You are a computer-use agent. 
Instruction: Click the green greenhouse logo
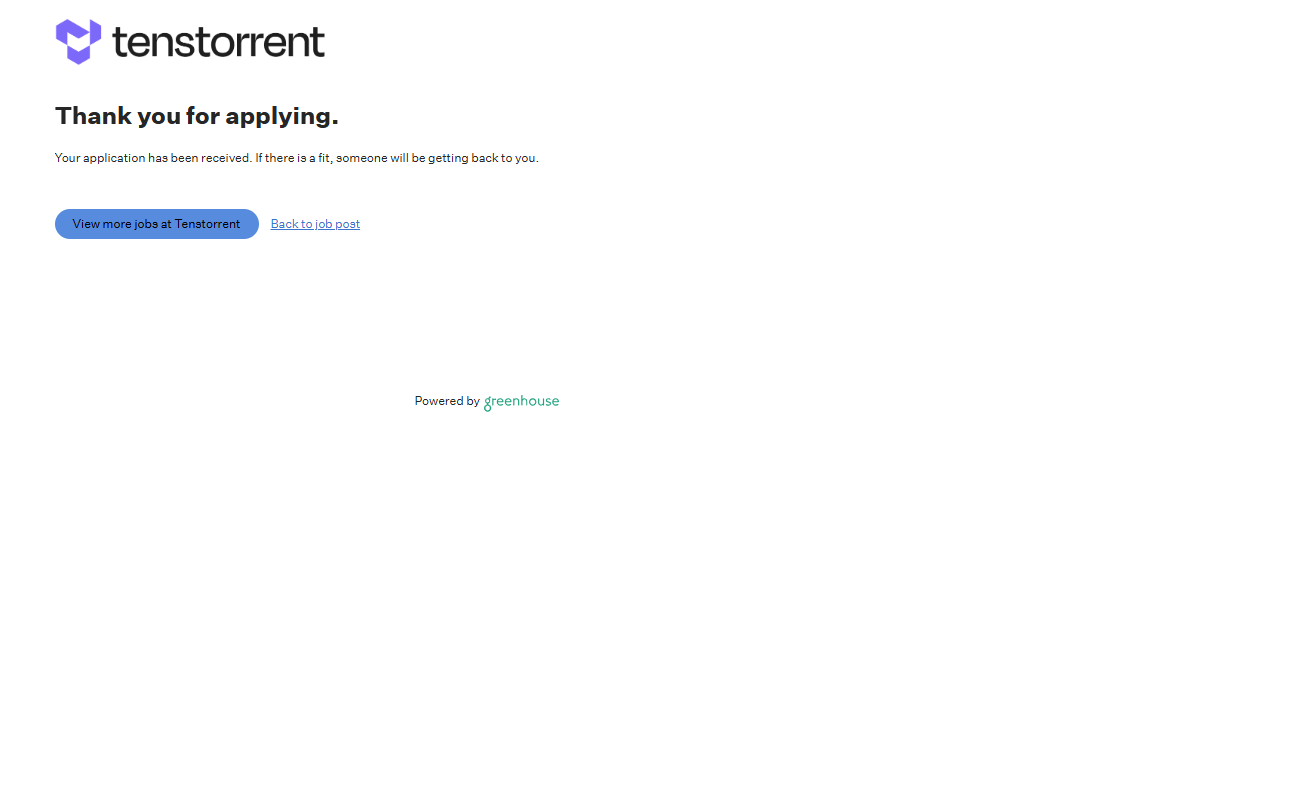521,401
